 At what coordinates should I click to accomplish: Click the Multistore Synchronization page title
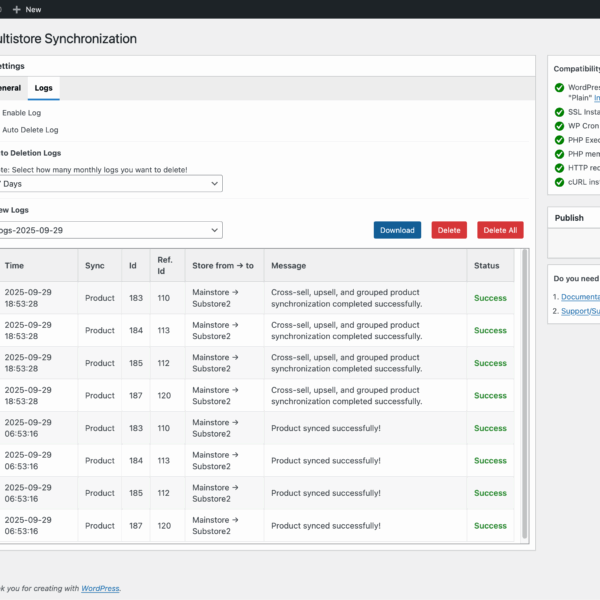coord(68,39)
